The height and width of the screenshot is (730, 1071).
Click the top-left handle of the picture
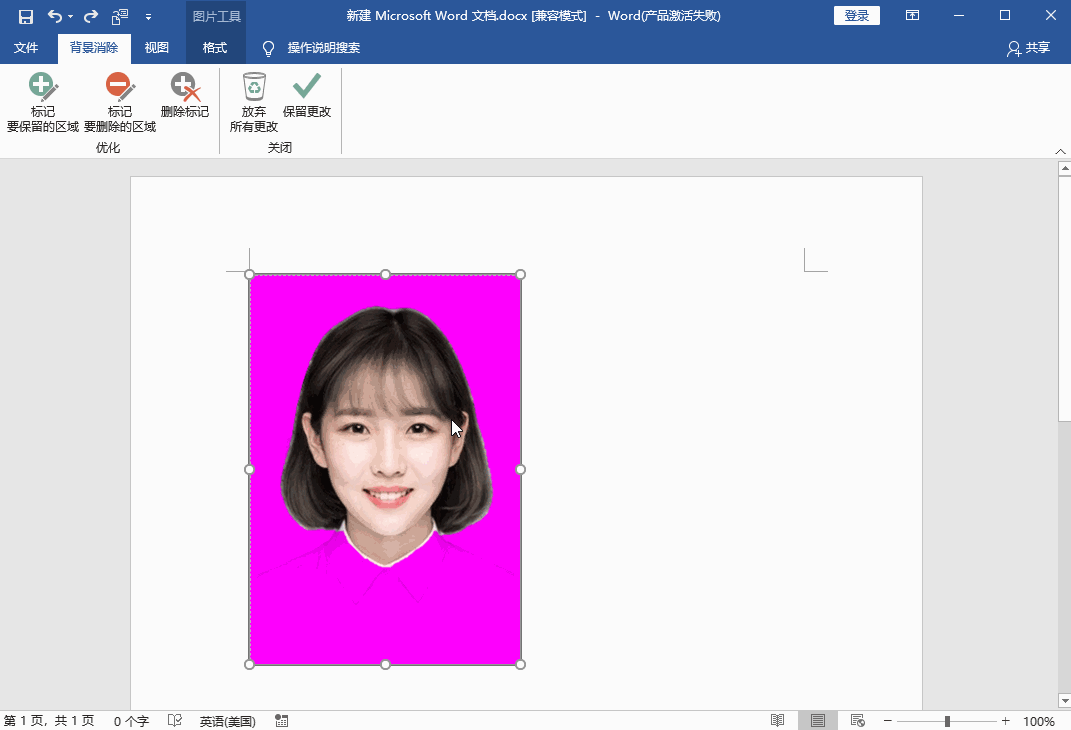(x=249, y=275)
